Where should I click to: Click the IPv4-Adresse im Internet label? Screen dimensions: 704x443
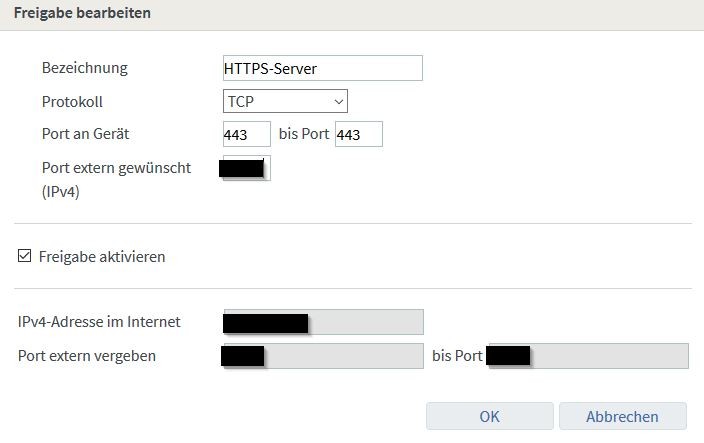[x=99, y=322]
